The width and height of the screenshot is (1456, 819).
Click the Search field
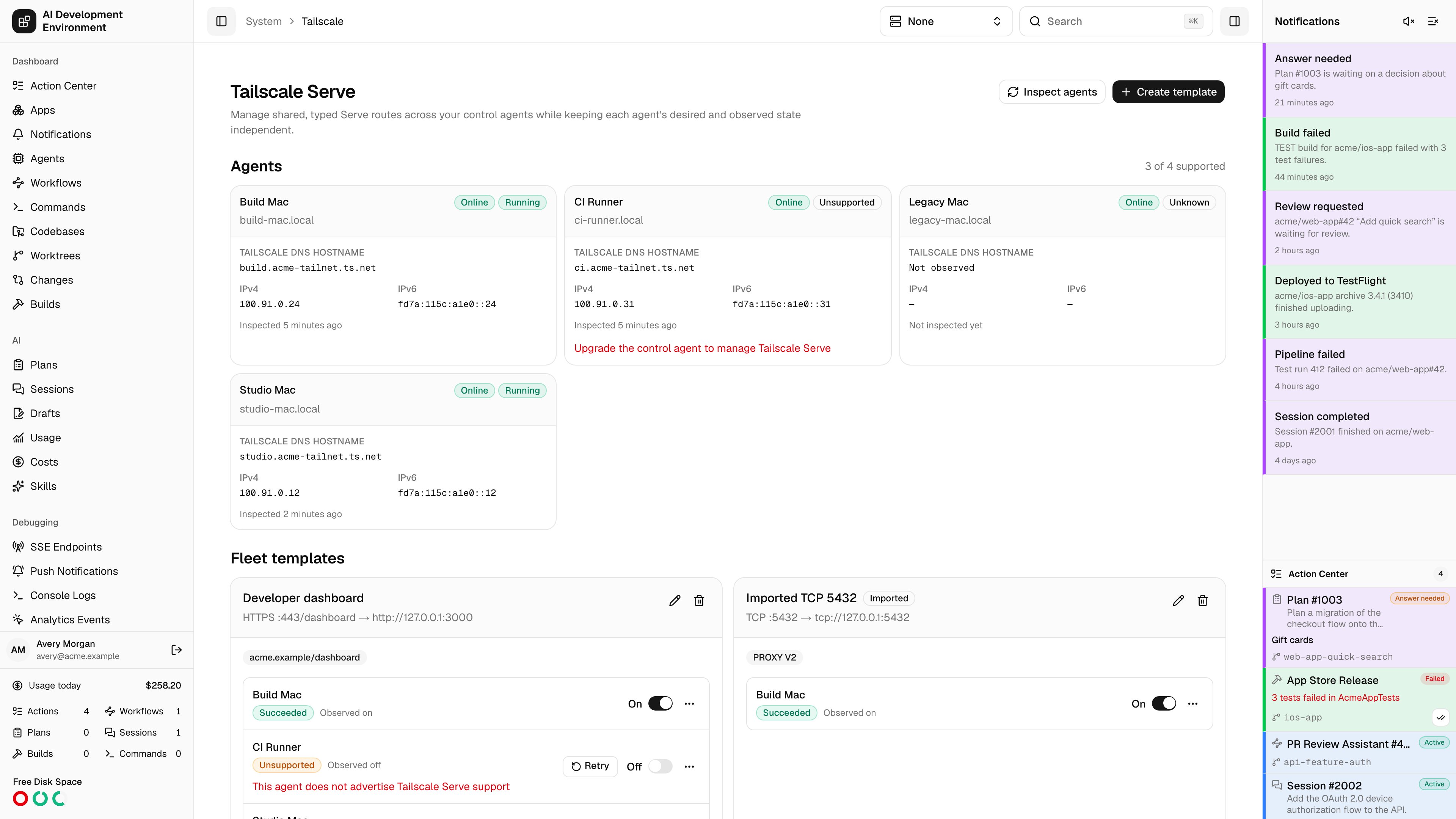pyautogui.click(x=1116, y=22)
